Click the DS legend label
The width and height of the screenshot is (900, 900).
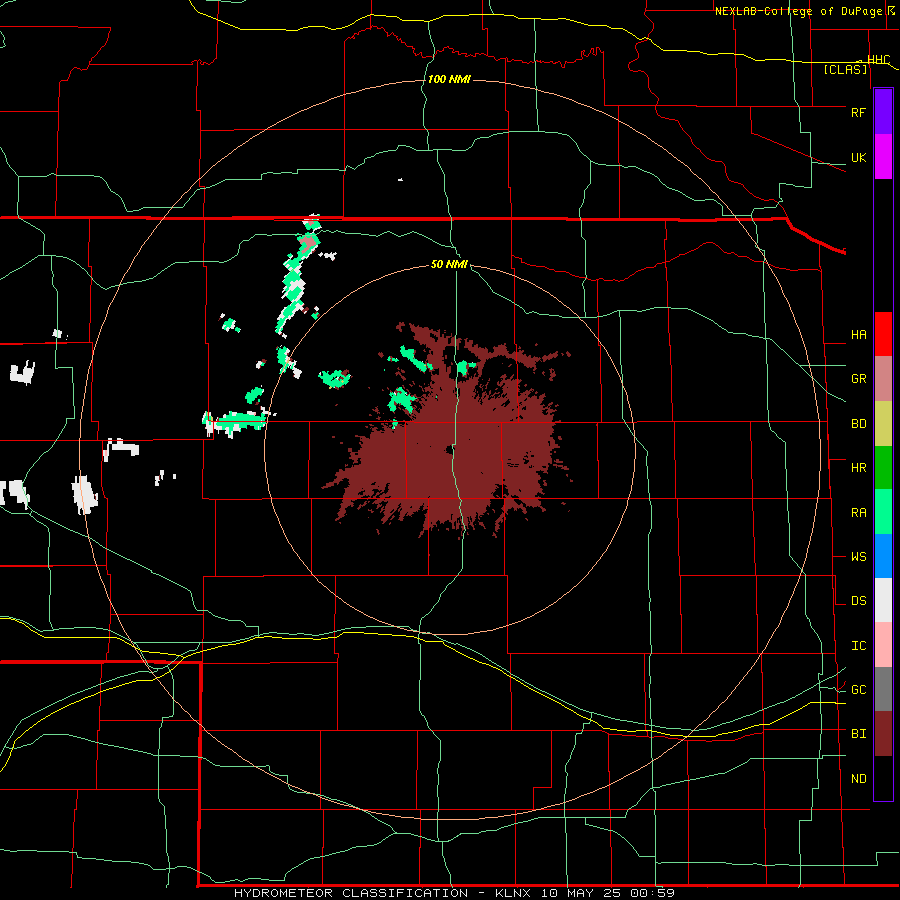(x=858, y=601)
